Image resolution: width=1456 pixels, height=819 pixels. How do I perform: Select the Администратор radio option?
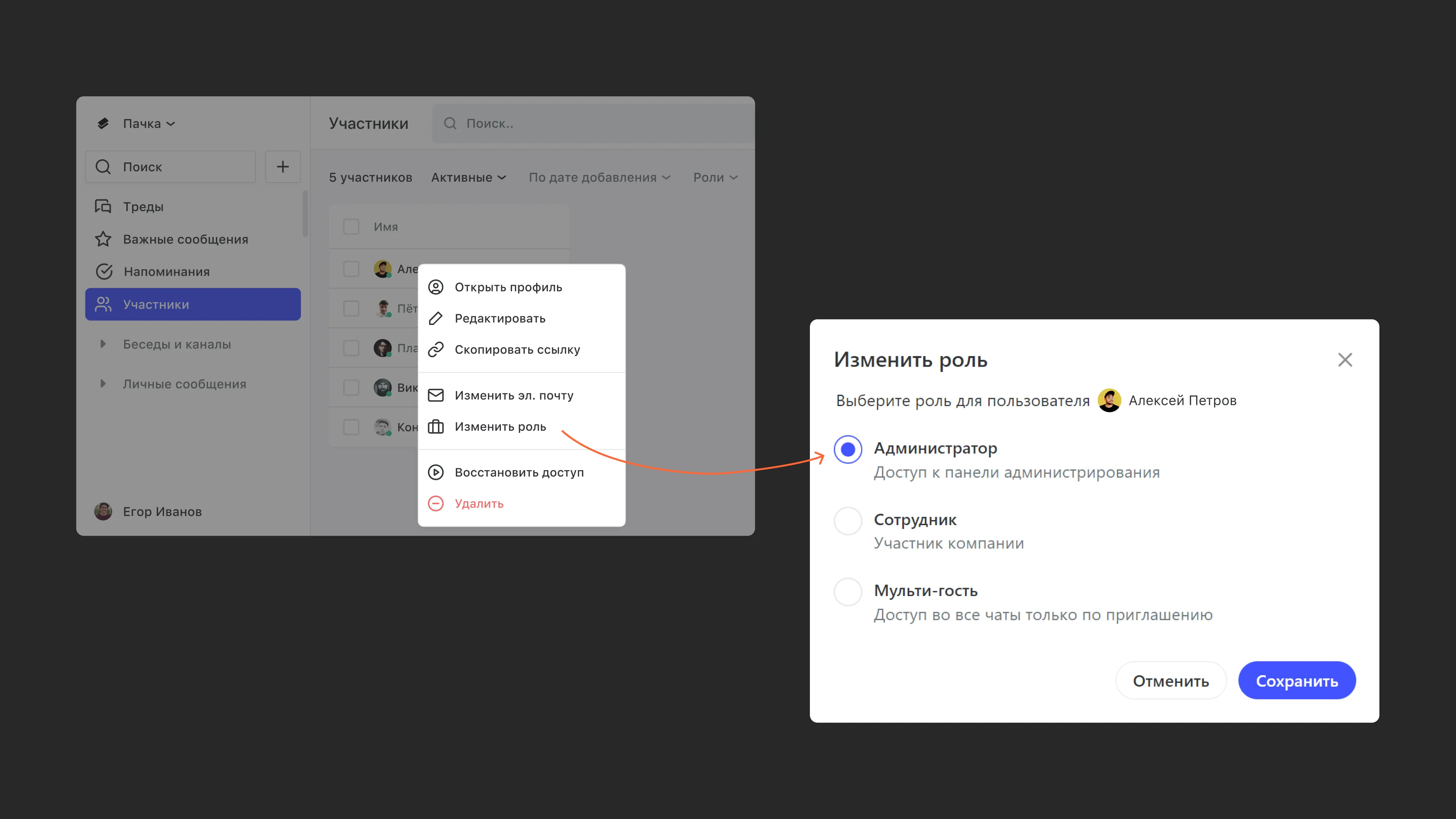click(847, 449)
